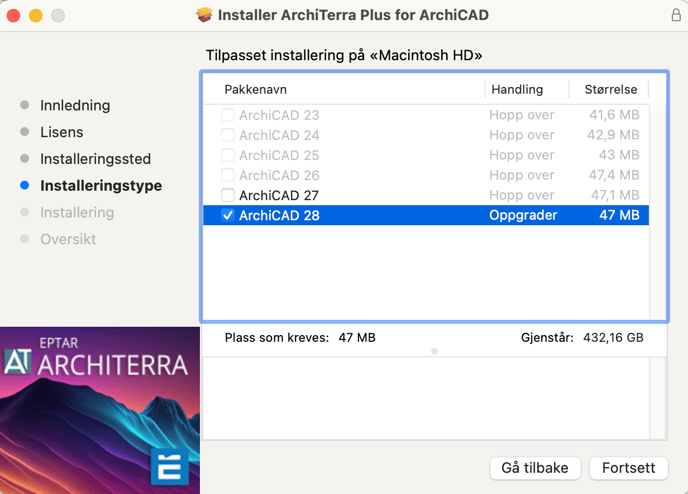Click the AT ArchiTerra logo badge
The height and width of the screenshot is (494, 688).
pos(18,362)
